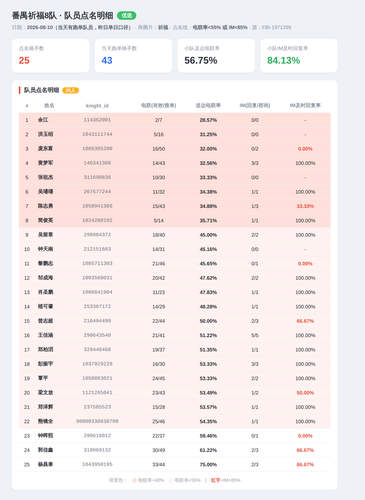Click the 16/50 call ratio cell

(x=159, y=149)
